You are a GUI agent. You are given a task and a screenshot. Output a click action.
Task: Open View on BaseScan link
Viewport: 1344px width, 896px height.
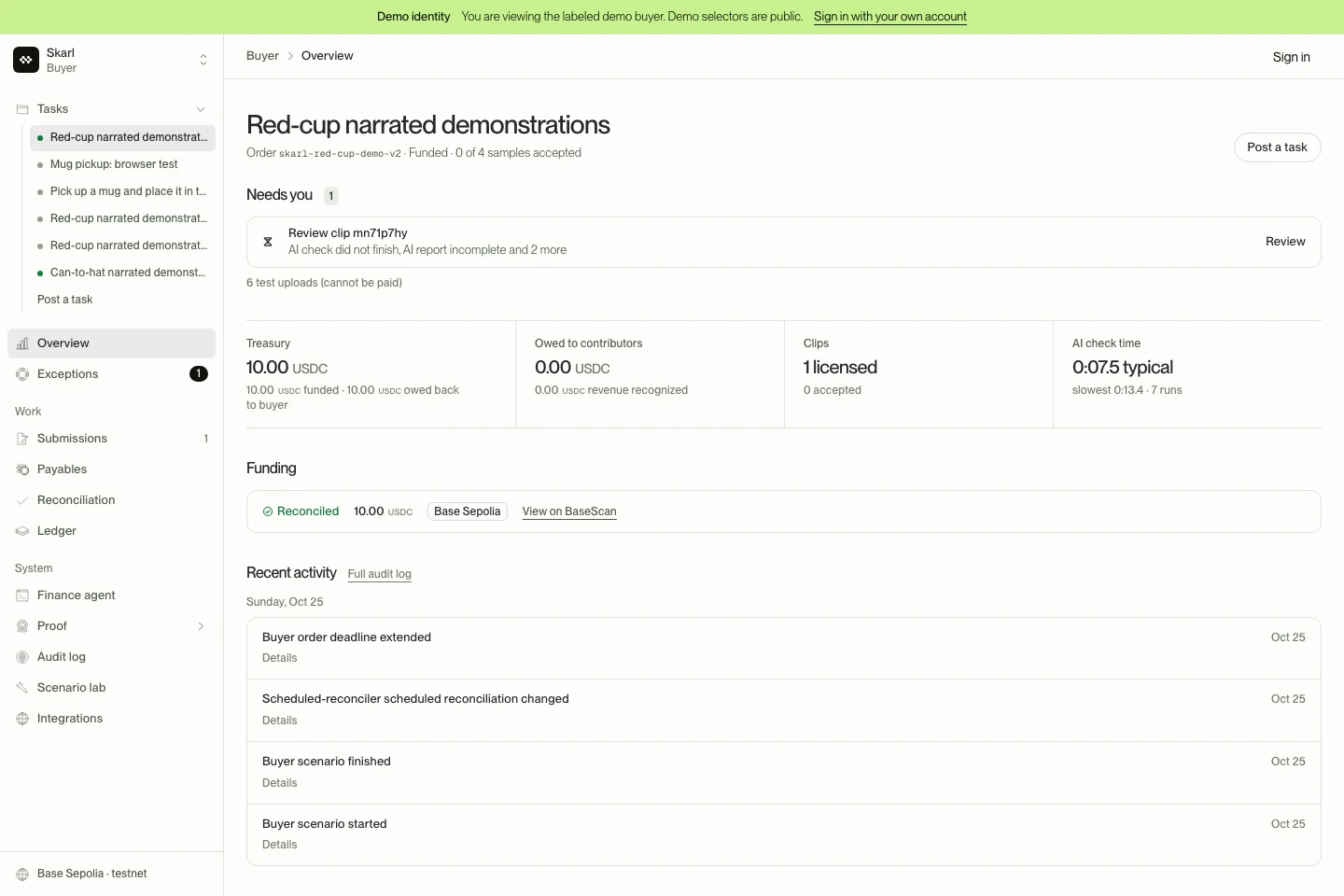(x=569, y=511)
